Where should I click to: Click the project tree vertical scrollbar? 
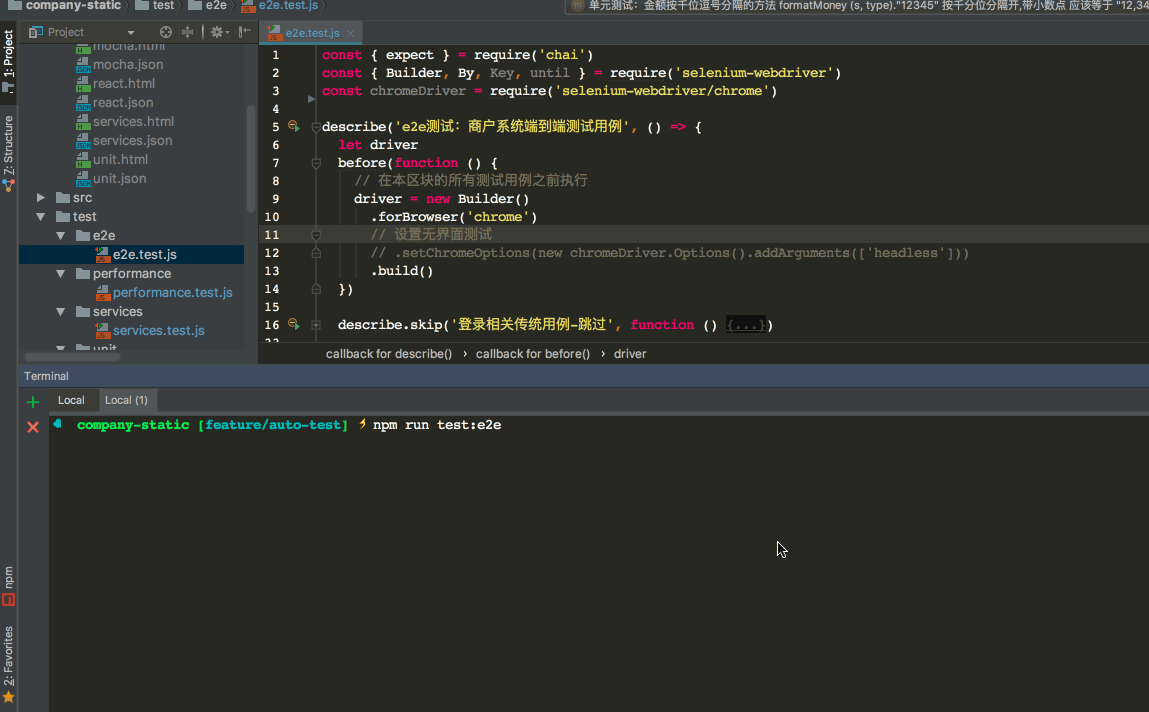tap(251, 159)
